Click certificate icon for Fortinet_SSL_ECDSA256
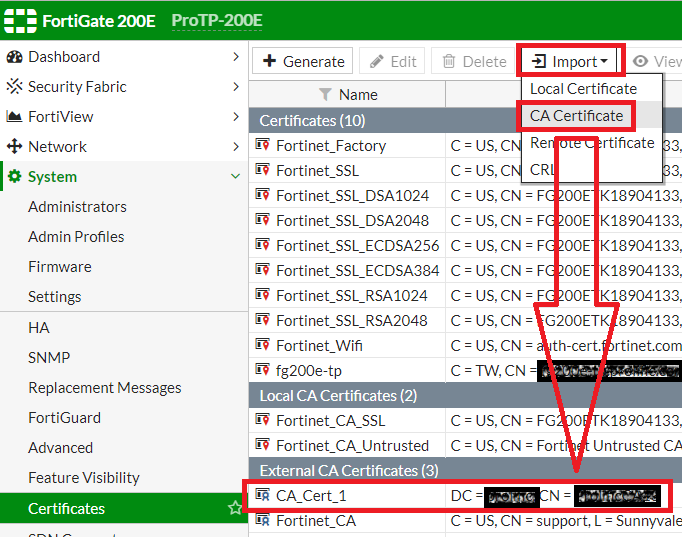 pos(262,244)
